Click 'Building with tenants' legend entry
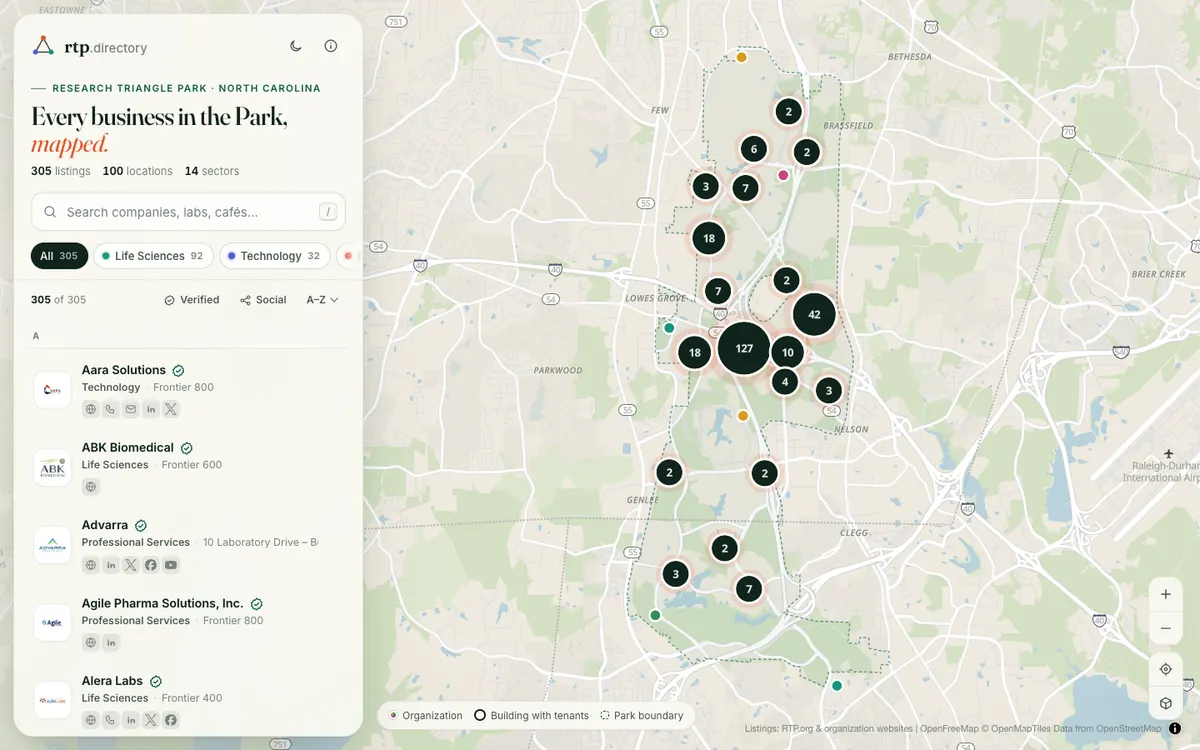This screenshot has height=750, width=1200. tap(531, 716)
